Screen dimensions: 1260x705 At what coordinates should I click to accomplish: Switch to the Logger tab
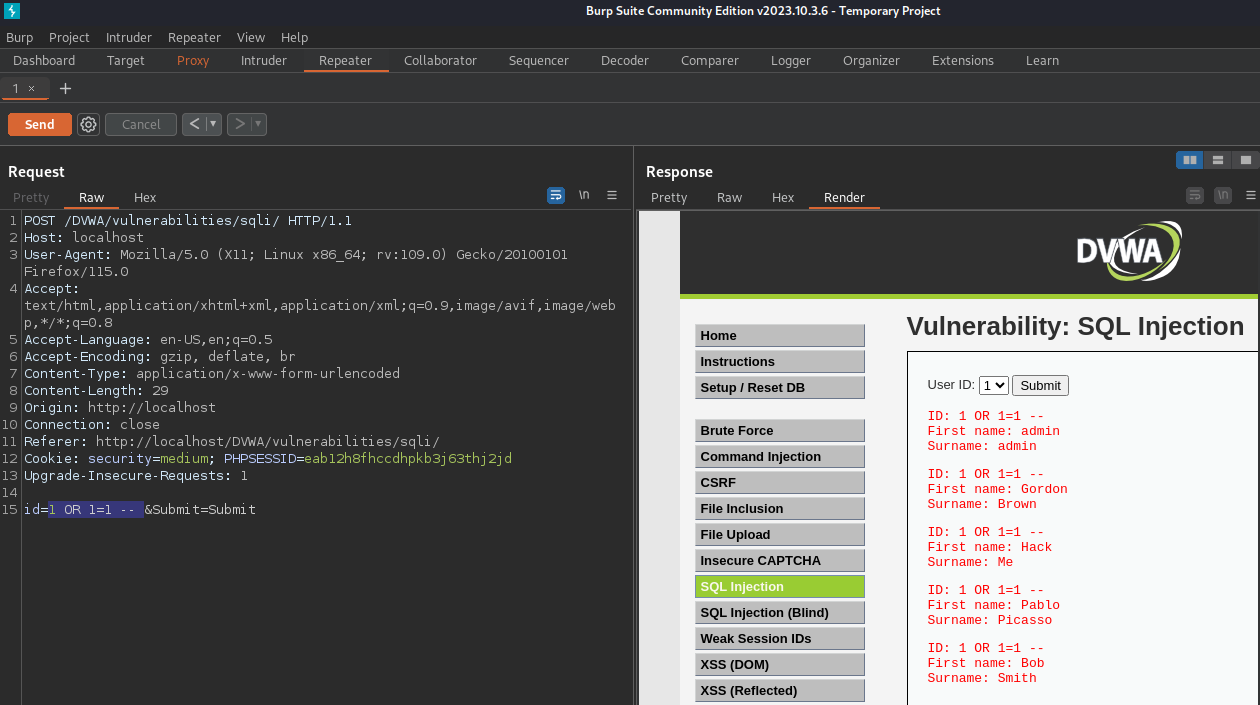coord(791,61)
